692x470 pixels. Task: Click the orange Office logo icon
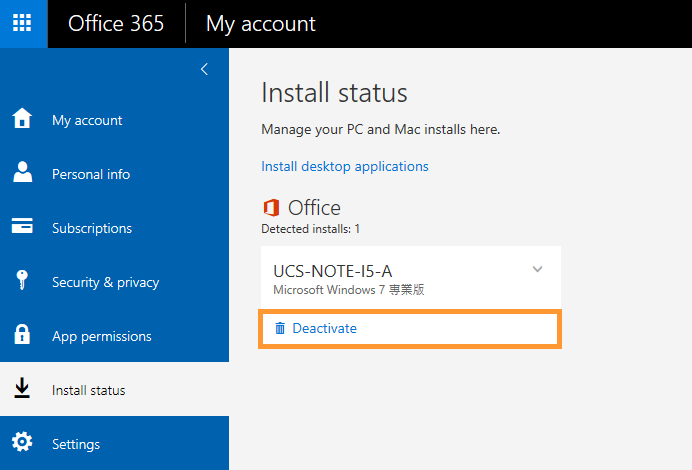point(271,207)
